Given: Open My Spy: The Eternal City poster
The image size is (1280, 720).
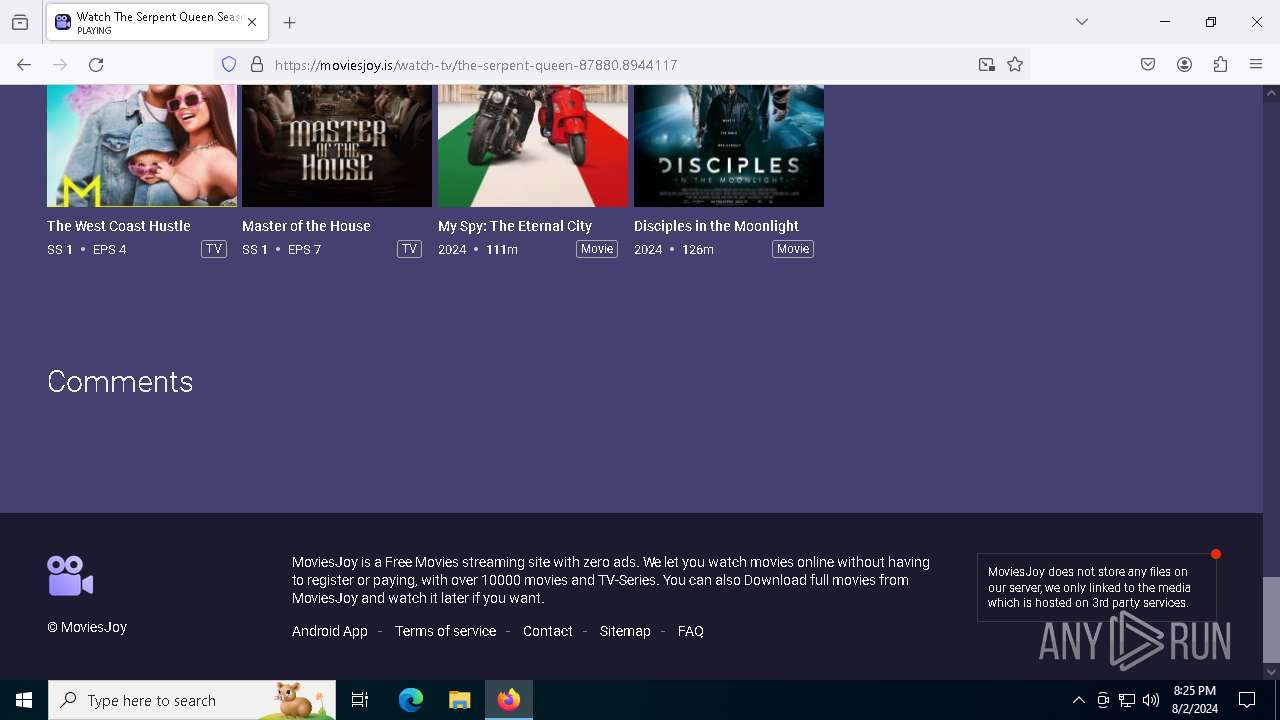Looking at the screenshot, I should 533,146.
